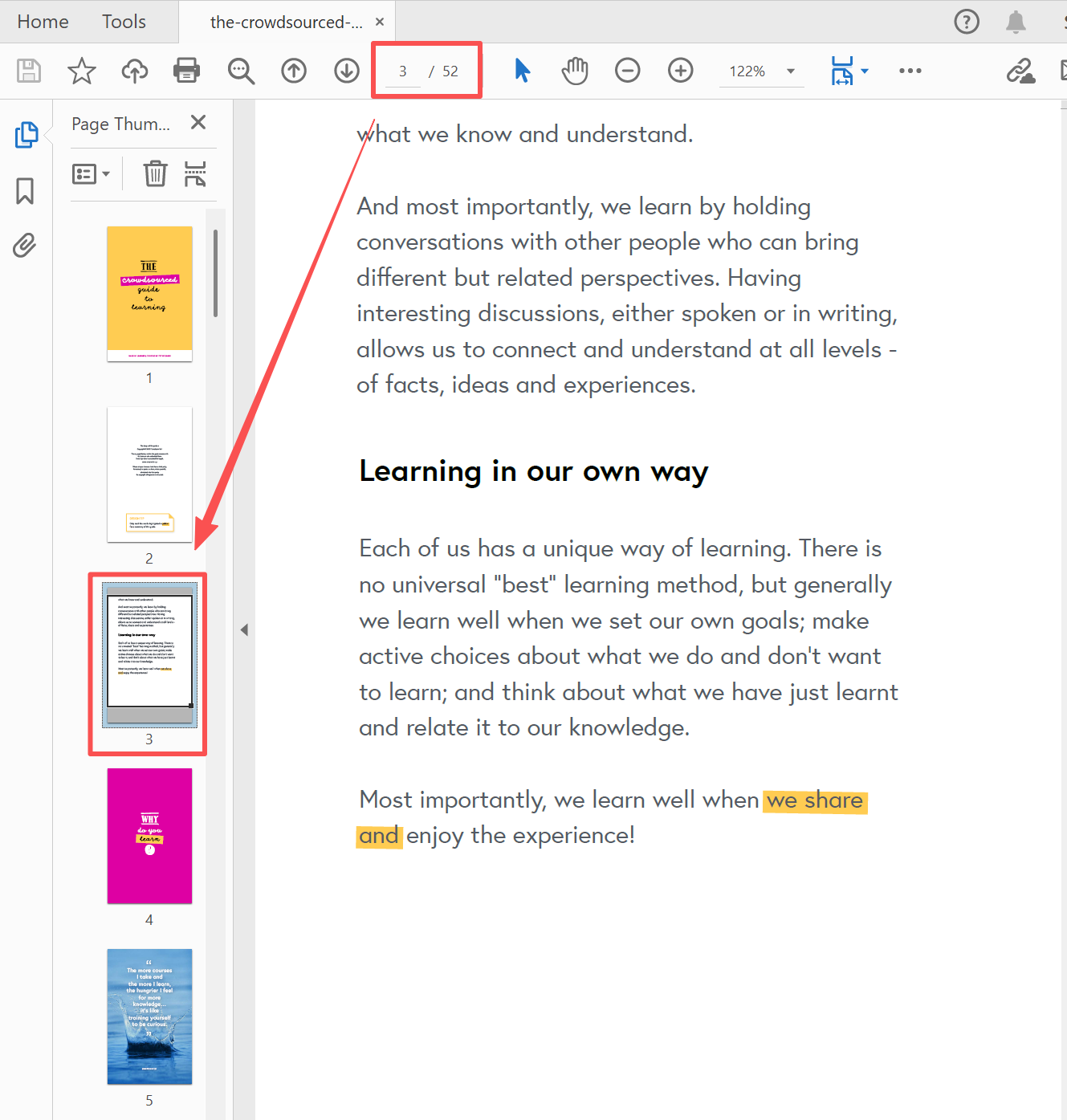
Task: Open the Find text magnifier tool
Action: click(x=240, y=71)
